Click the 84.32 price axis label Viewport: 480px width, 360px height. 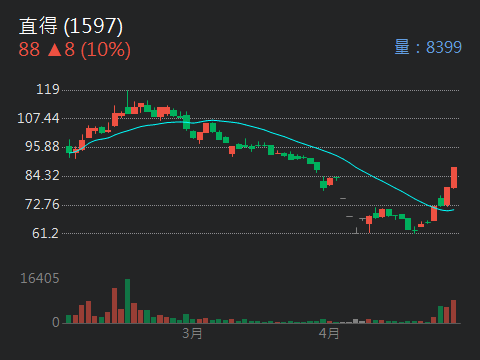[x=42, y=175]
